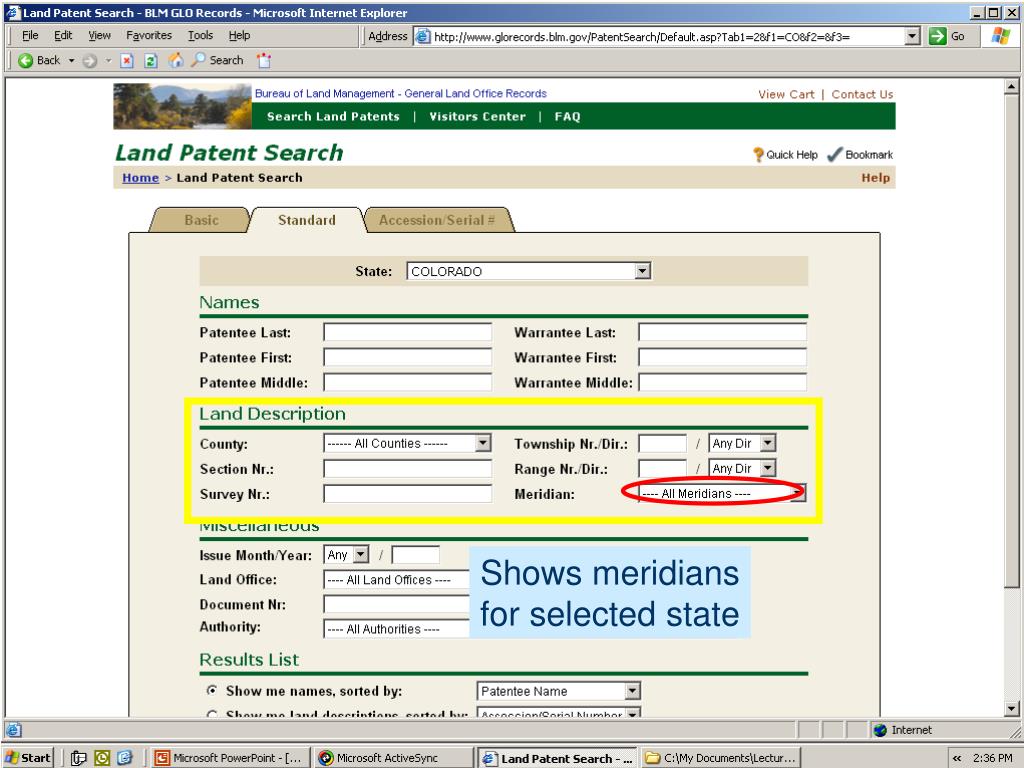Open the Start menu
The image size is (1024, 768).
pos(27,758)
